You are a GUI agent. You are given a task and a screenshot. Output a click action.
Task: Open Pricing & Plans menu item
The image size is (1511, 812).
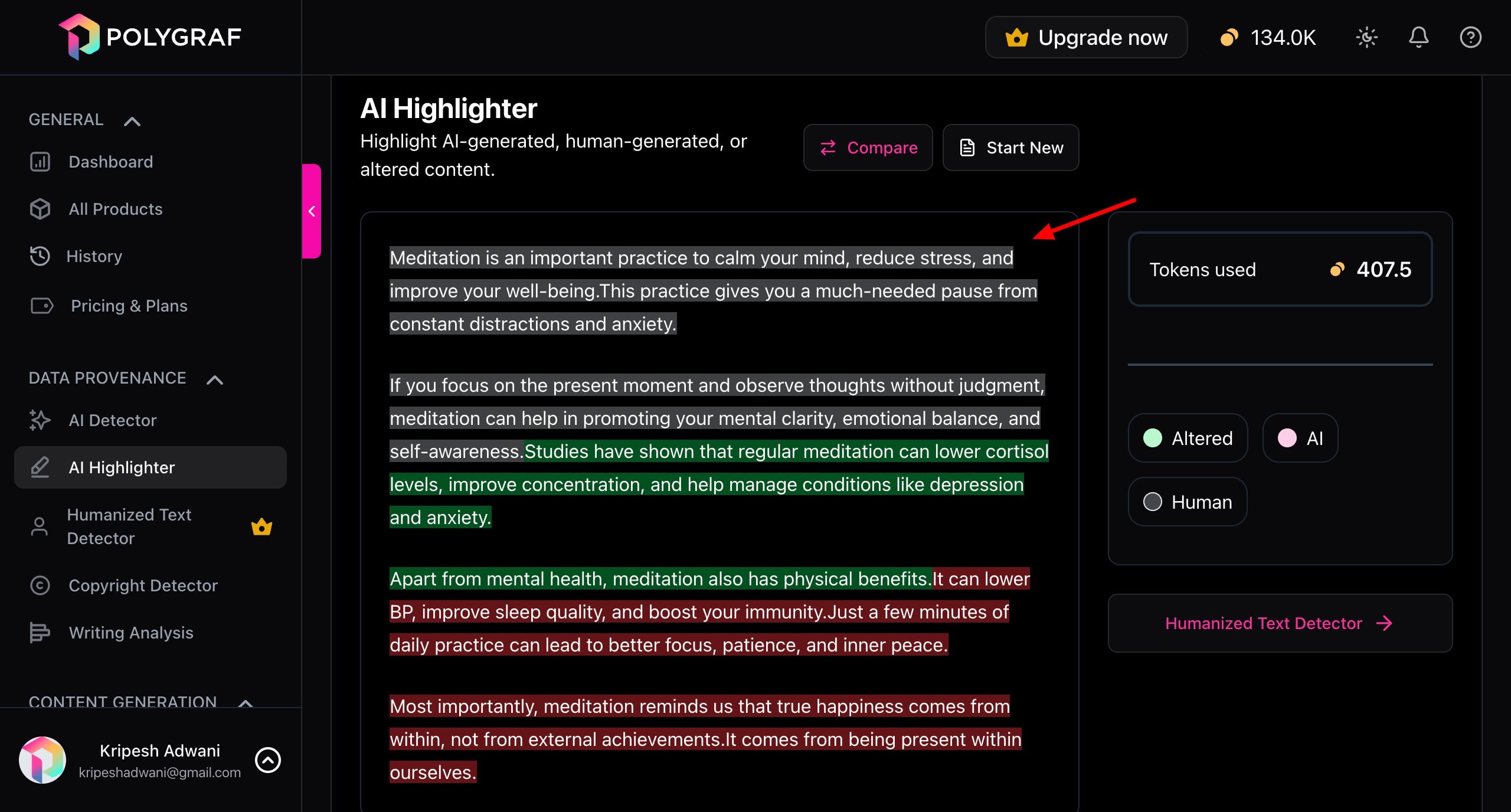129,306
